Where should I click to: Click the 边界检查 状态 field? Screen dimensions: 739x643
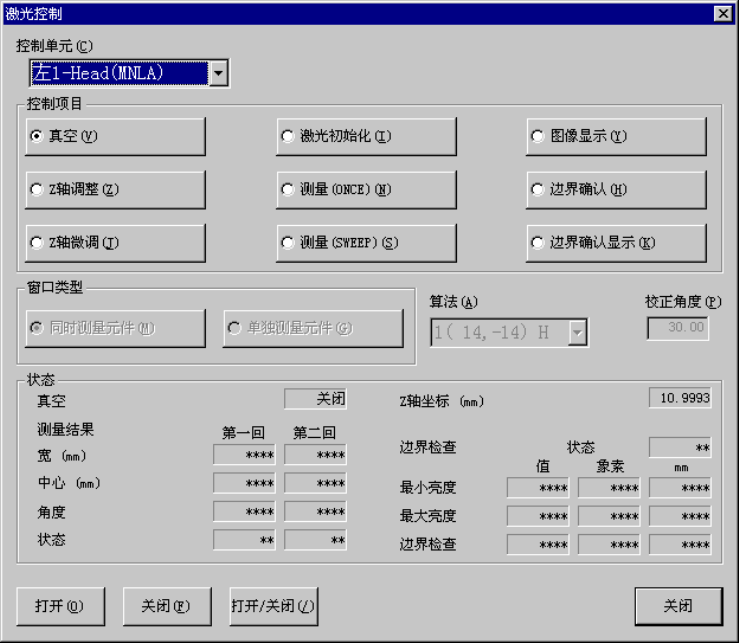(680, 447)
